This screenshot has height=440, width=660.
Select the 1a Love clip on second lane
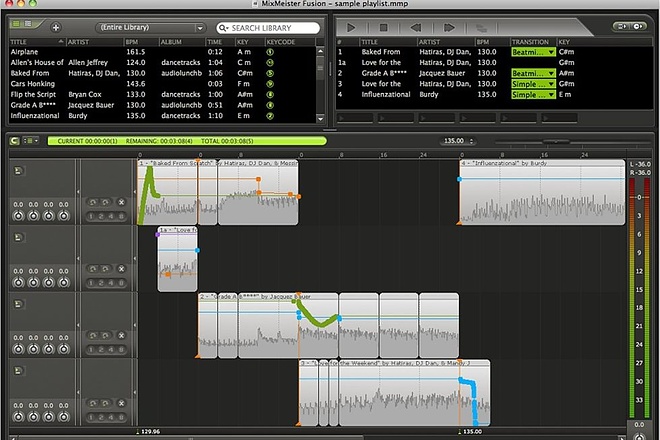pyautogui.click(x=178, y=259)
